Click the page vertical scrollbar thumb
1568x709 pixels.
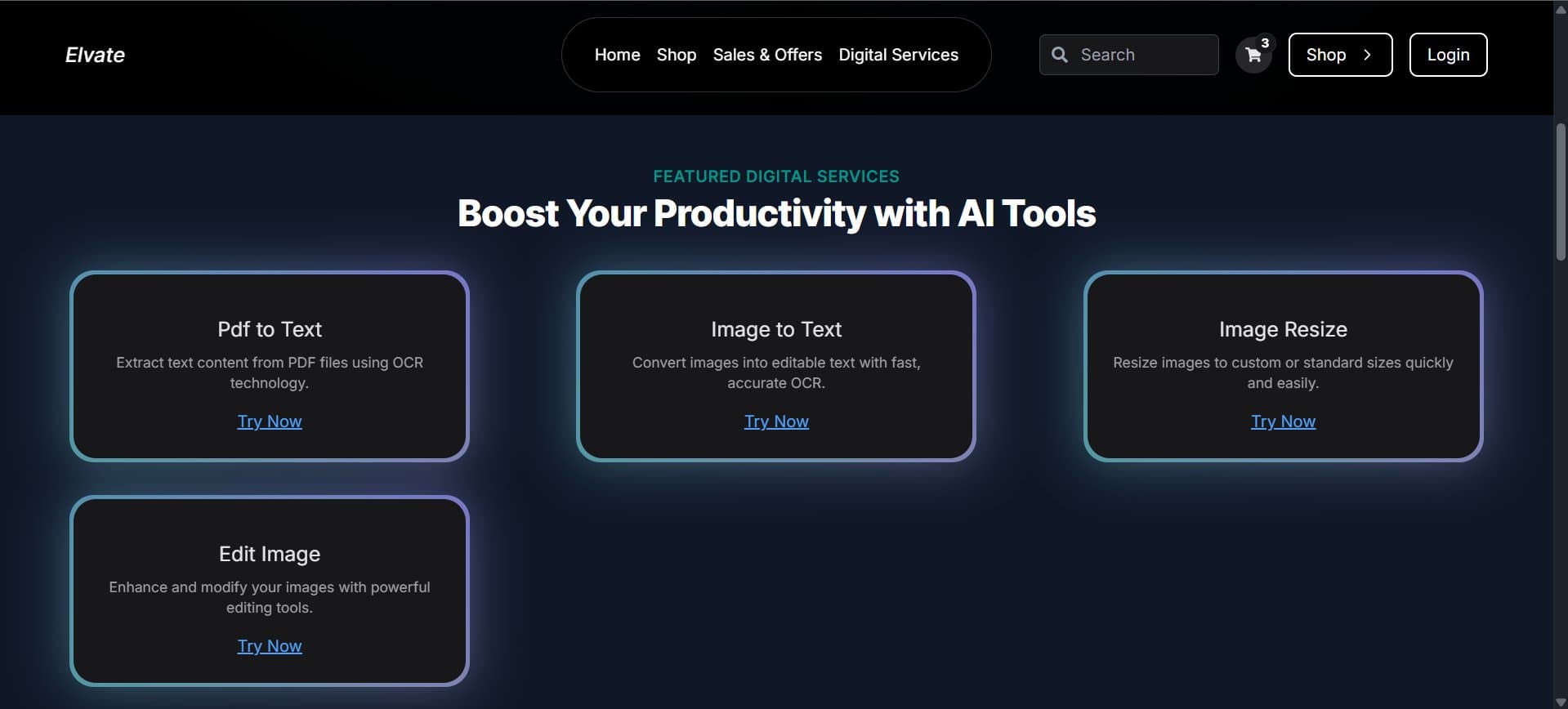[1561, 192]
